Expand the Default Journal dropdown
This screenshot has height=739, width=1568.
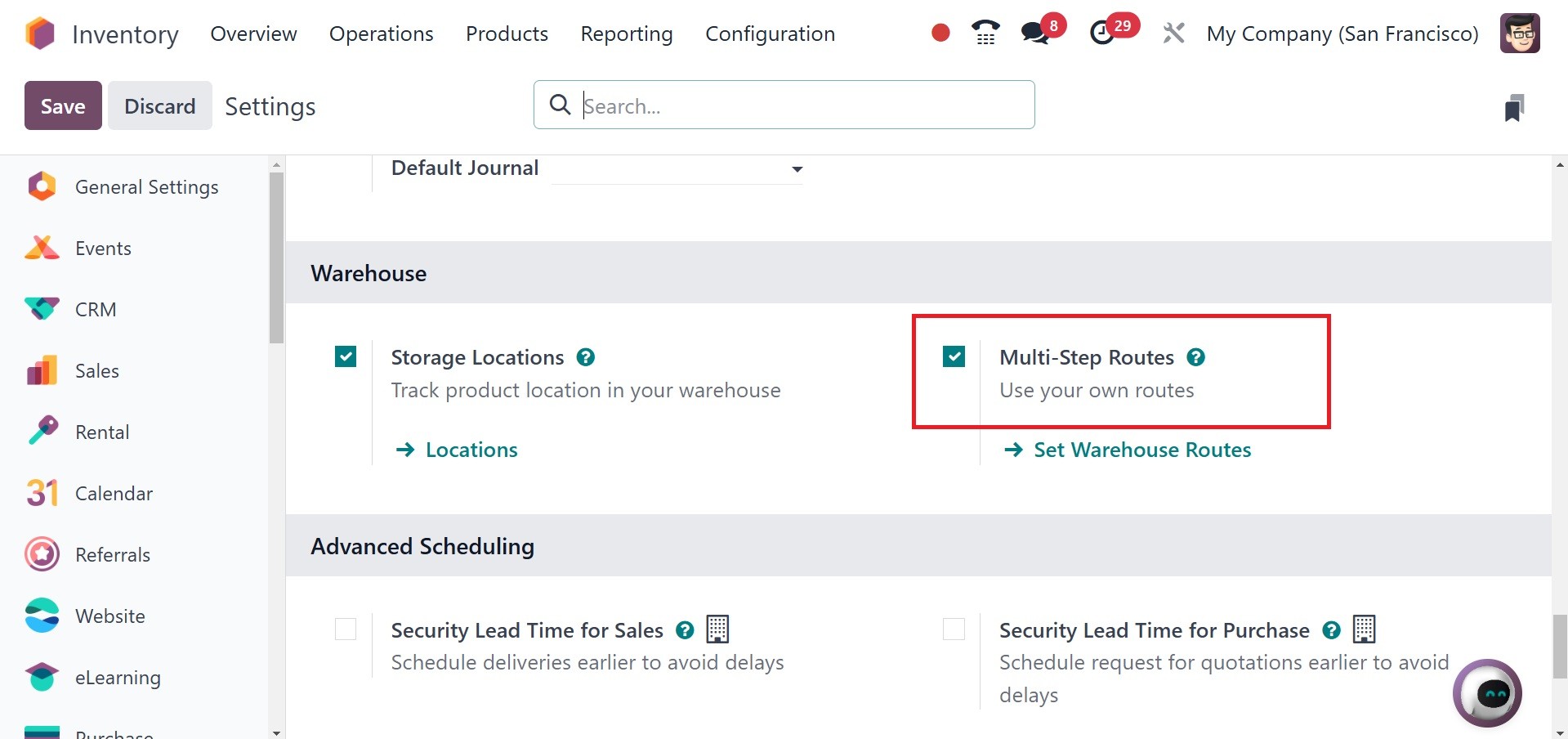coord(797,169)
